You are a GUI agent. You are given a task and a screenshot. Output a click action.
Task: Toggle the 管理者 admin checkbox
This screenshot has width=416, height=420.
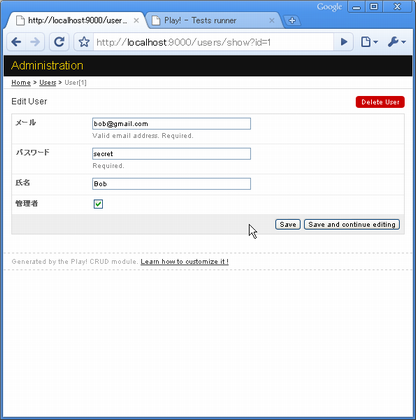coord(98,204)
